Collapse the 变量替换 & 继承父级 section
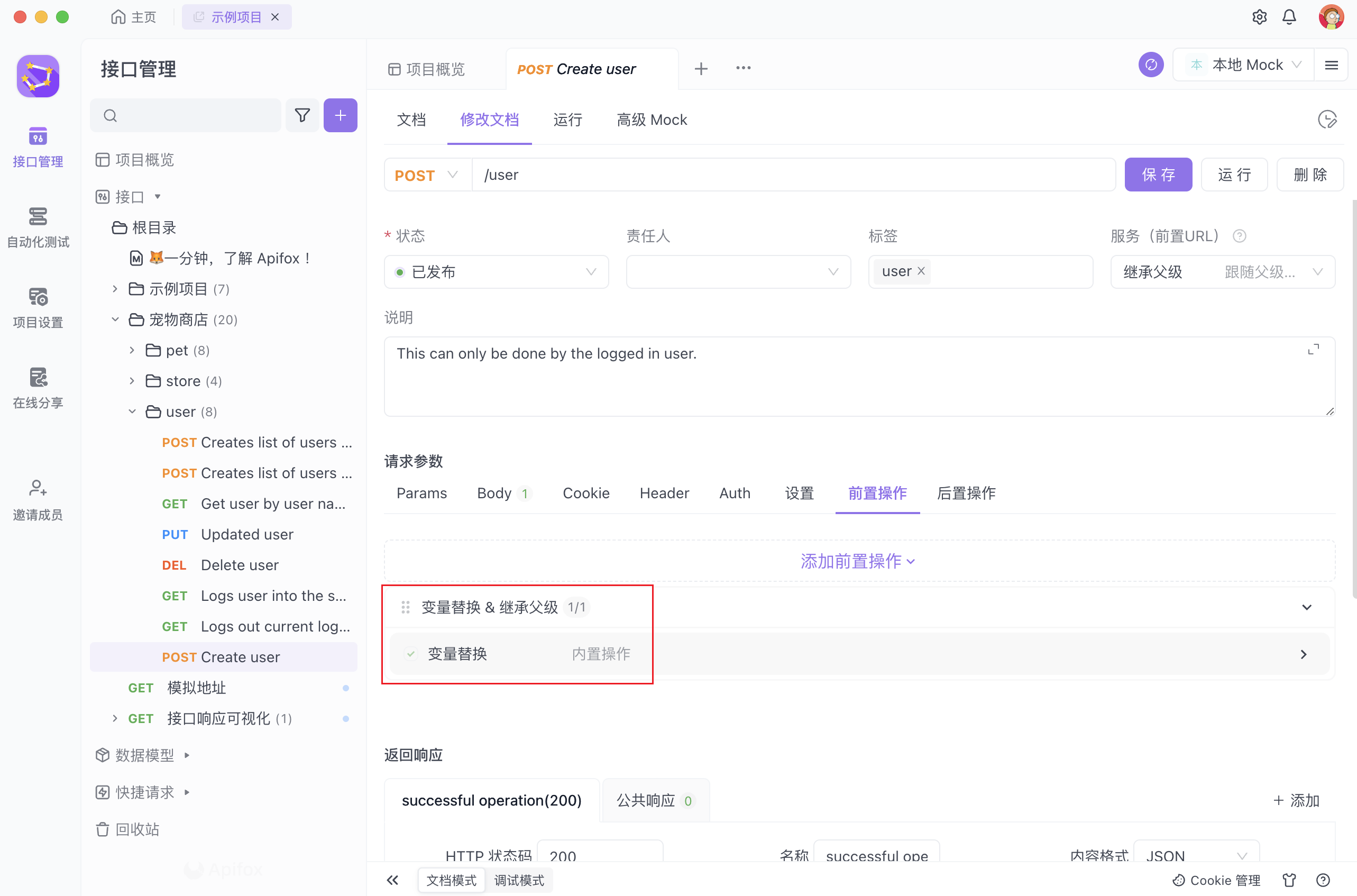Image resolution: width=1357 pixels, height=896 pixels. 1307,607
